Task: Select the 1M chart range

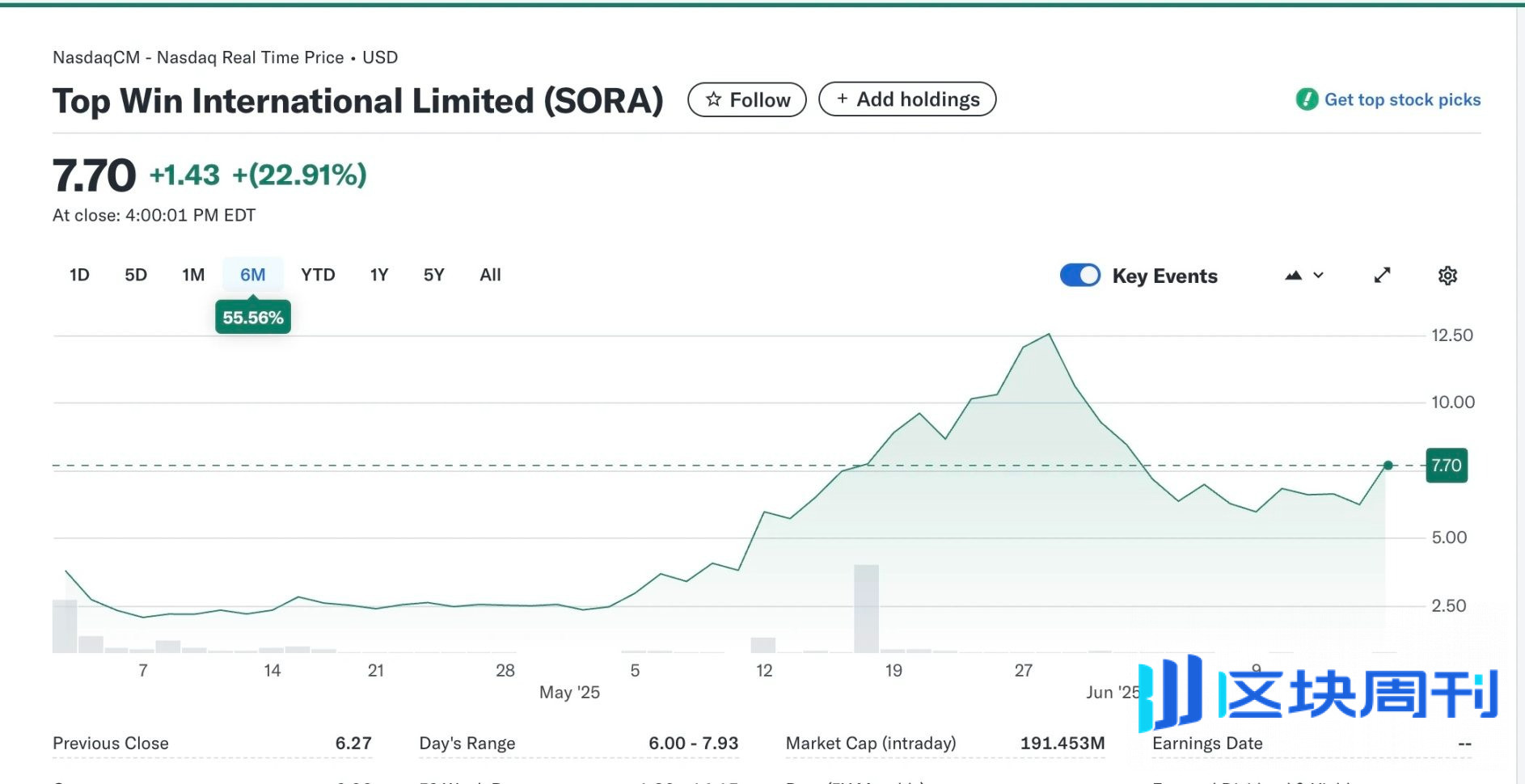Action: coord(193,275)
